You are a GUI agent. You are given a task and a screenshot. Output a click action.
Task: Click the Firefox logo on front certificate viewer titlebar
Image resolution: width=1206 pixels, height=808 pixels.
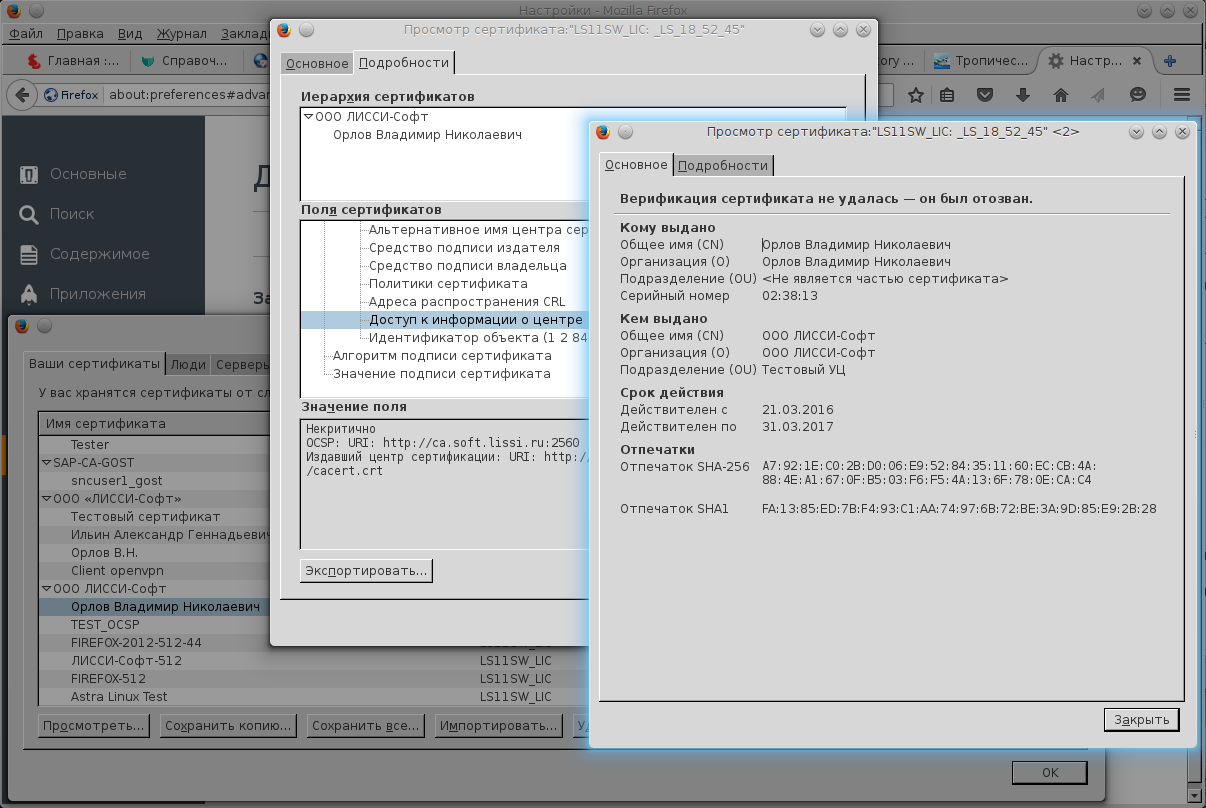tap(603, 132)
